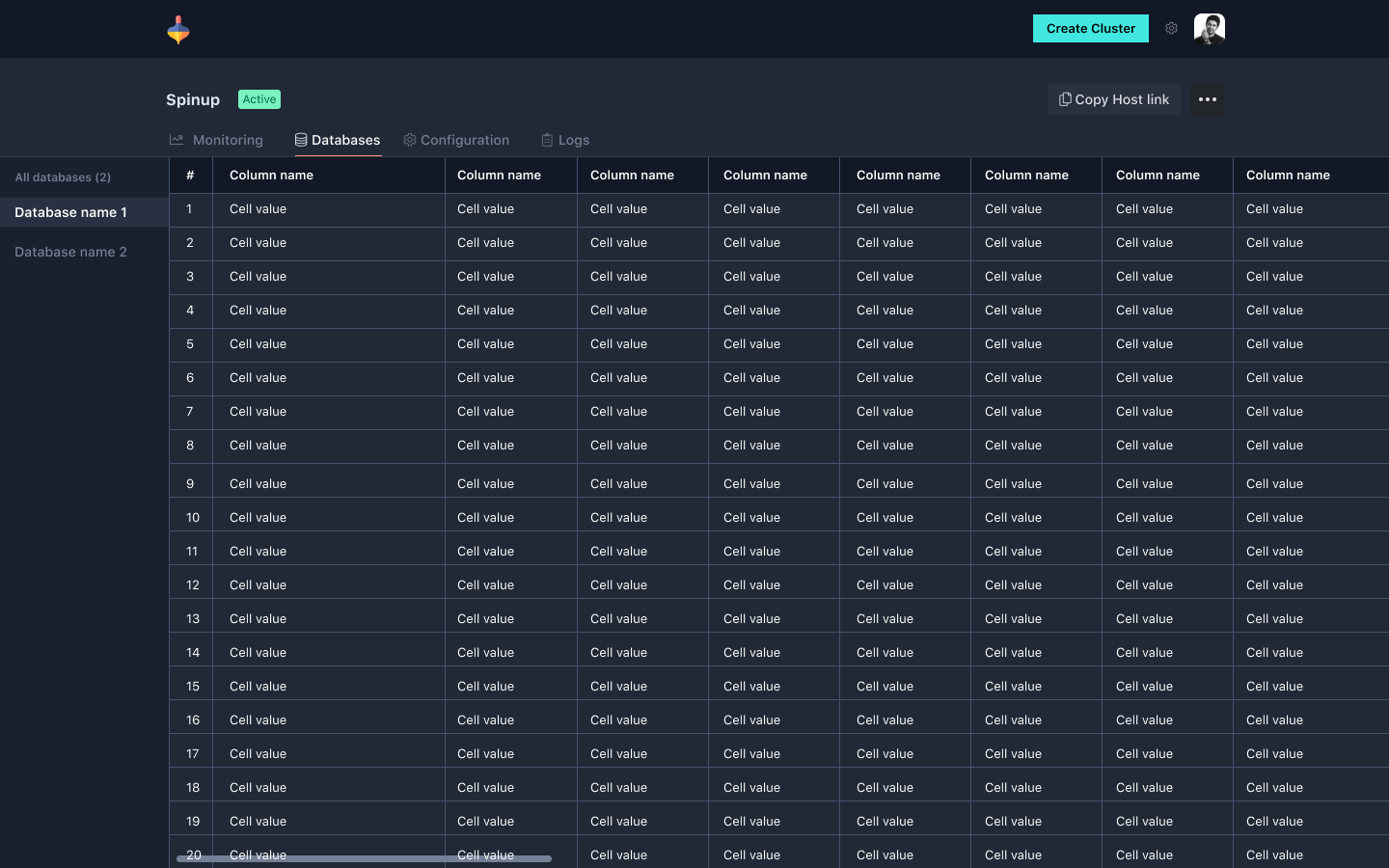Click the first Column name header
1389x868 pixels.
tap(271, 176)
